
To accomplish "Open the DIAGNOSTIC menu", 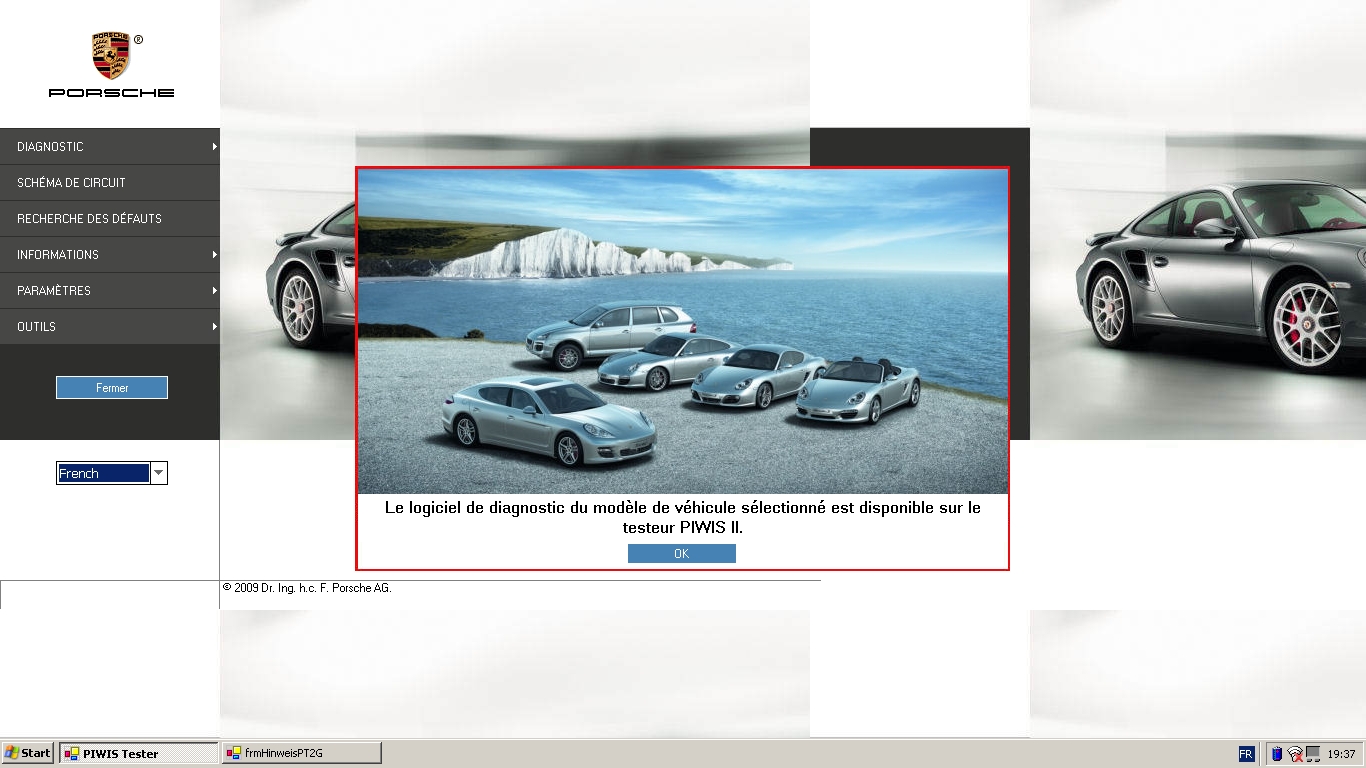I will tap(110, 146).
